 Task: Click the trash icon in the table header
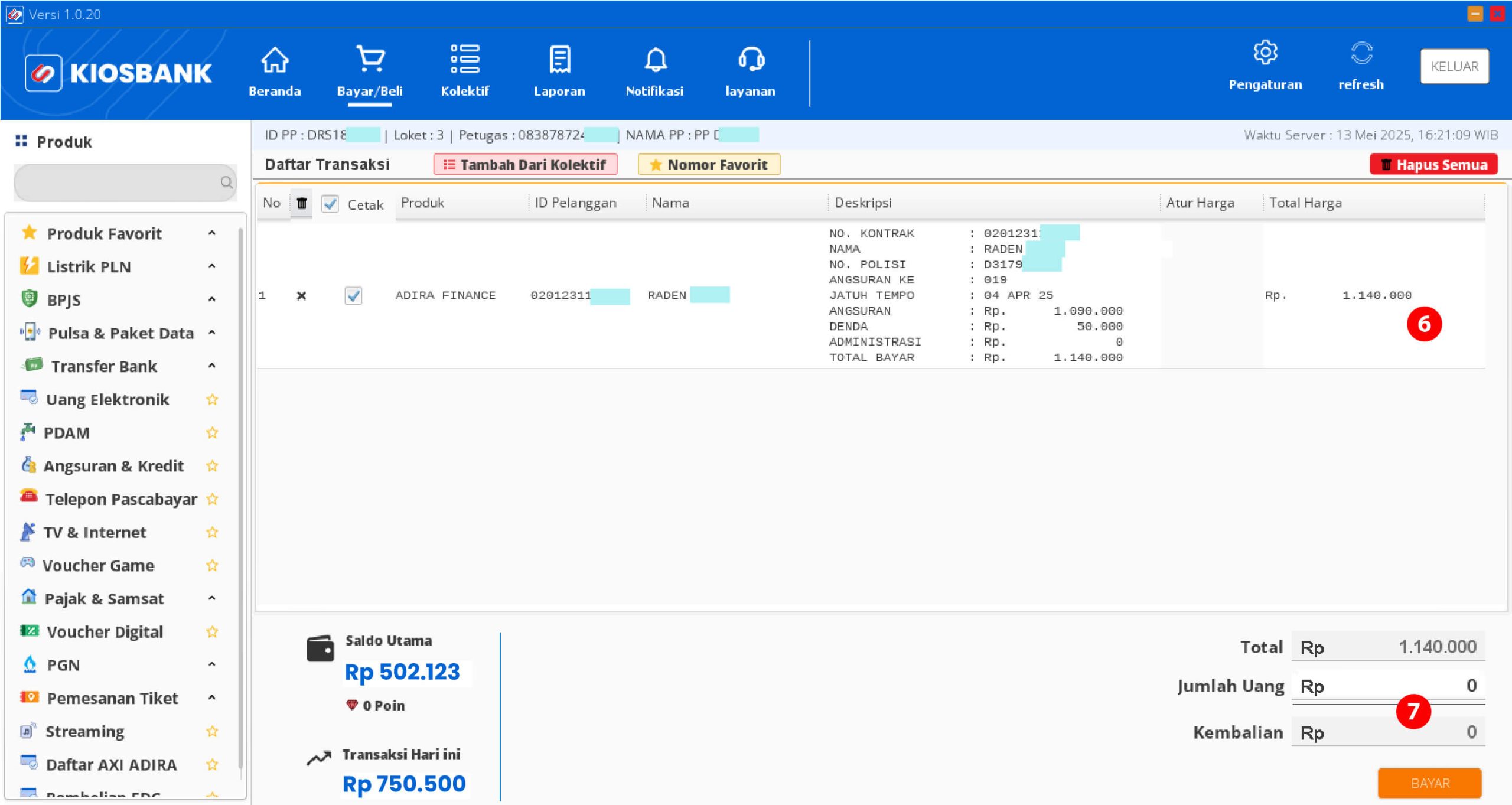(x=302, y=203)
